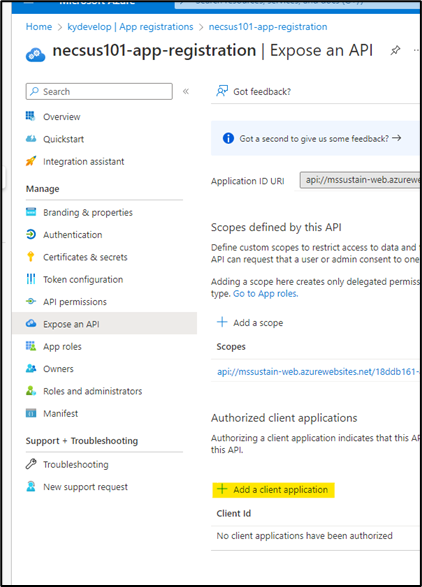This screenshot has width=422, height=587.
Task: Click the Scopes column header
Action: [231, 347]
